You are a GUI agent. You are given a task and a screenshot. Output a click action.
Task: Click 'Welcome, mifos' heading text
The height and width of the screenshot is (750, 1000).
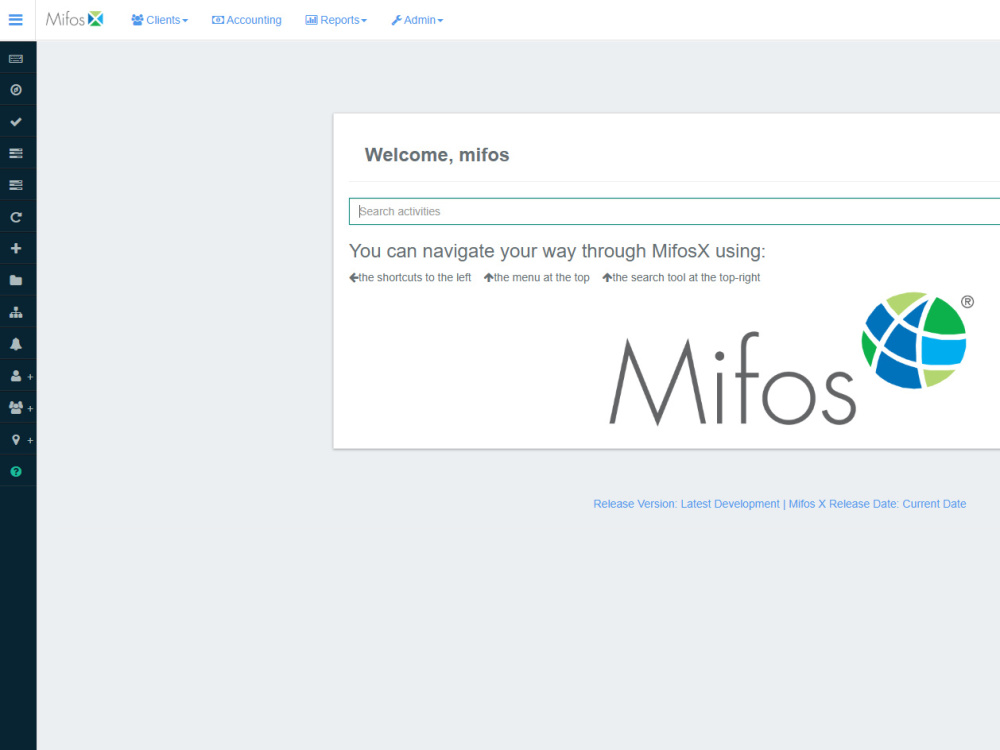tap(437, 155)
